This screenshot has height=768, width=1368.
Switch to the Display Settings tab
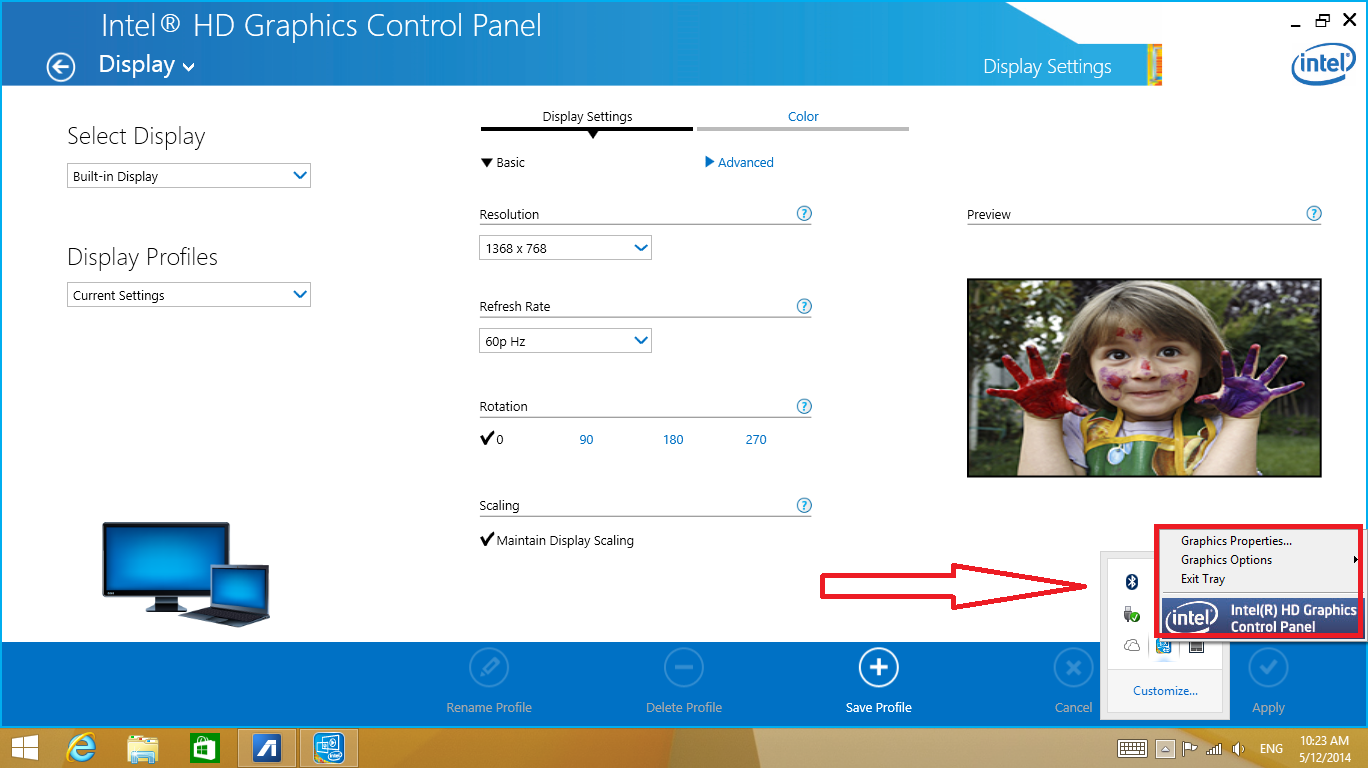[x=587, y=117]
